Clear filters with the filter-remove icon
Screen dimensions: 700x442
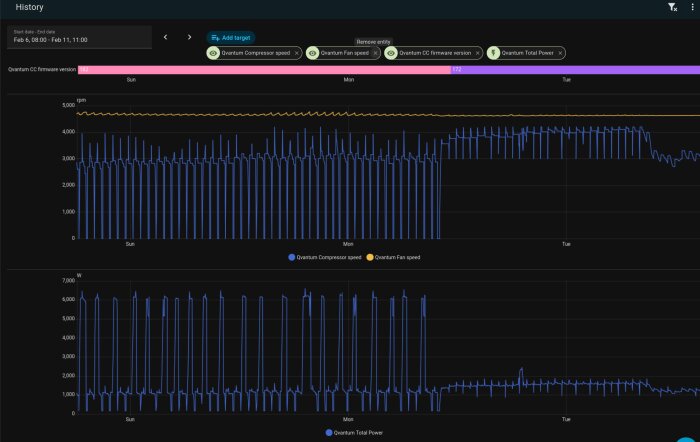(x=672, y=7)
